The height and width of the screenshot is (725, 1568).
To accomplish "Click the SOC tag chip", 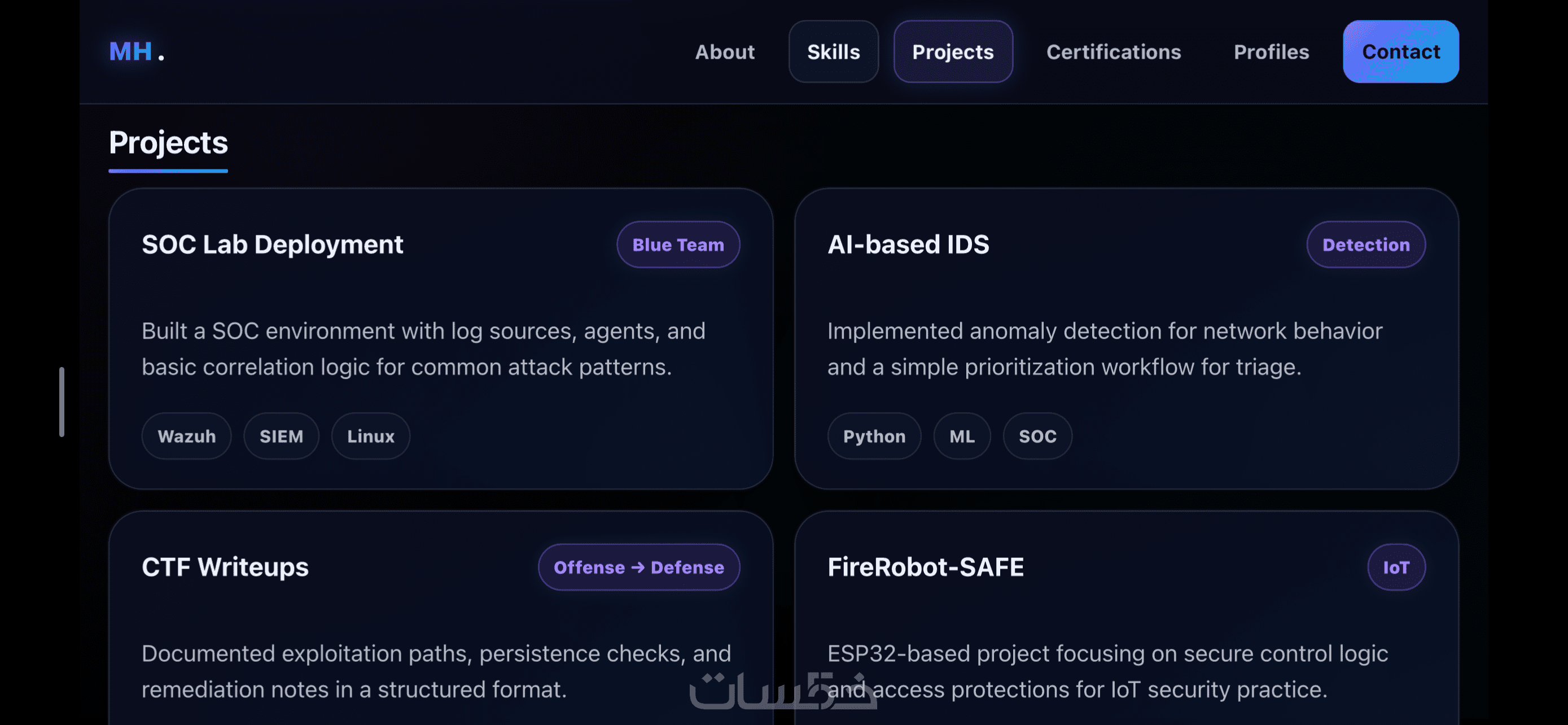I will 1037,436.
